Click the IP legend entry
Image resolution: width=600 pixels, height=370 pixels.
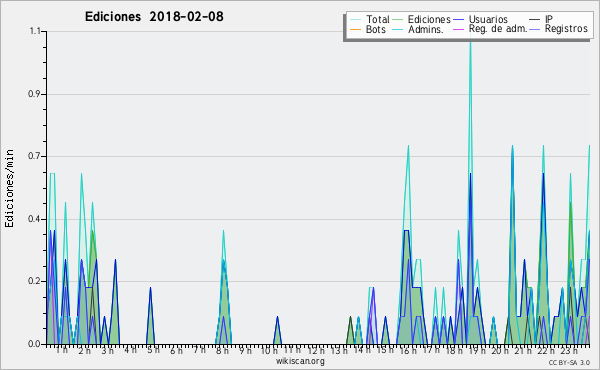(x=541, y=19)
